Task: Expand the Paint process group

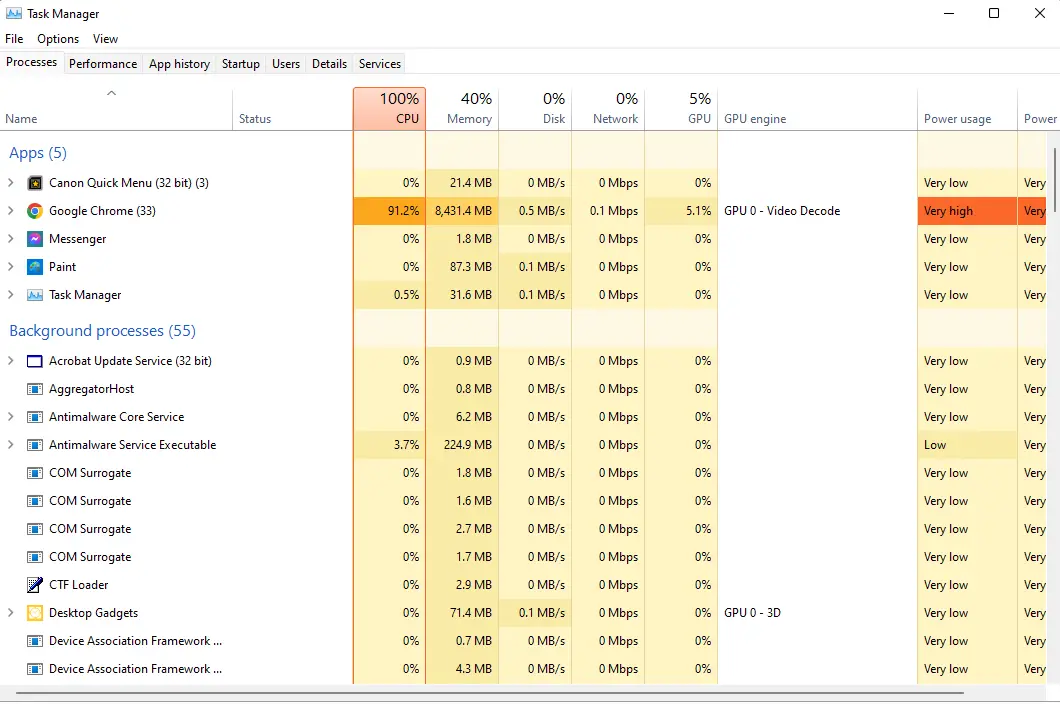Action: 10,267
